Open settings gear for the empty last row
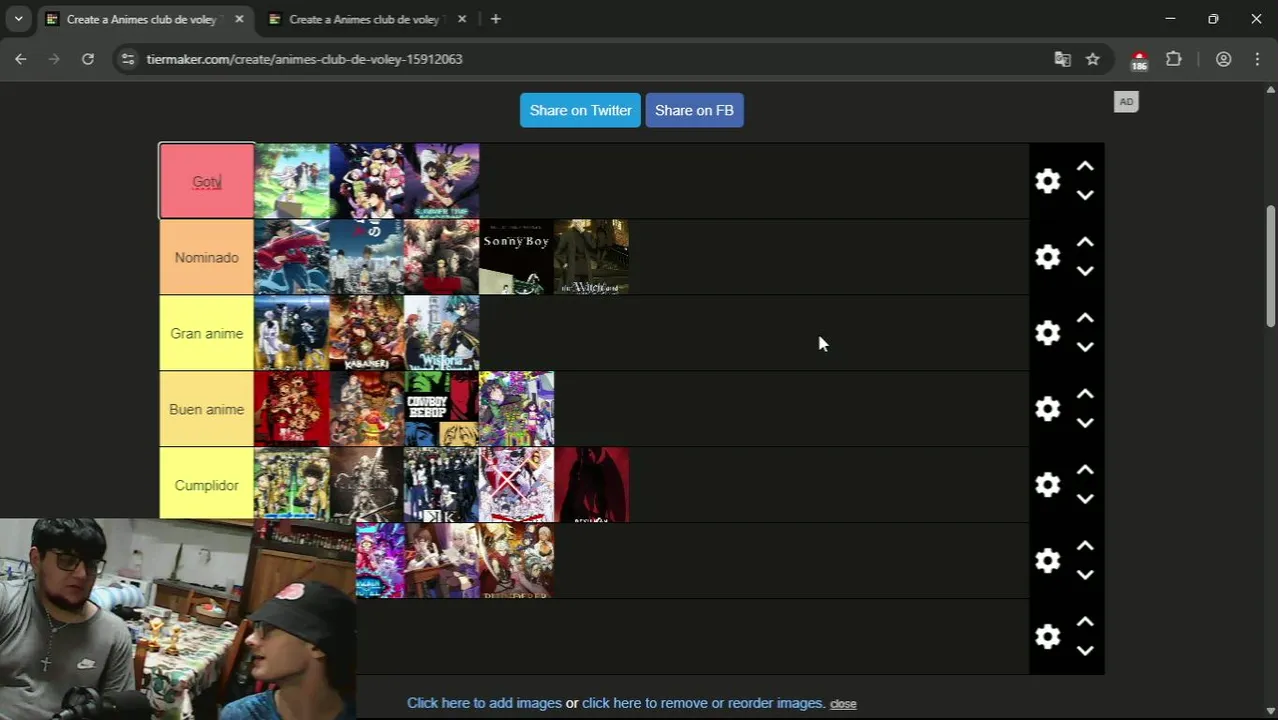The height and width of the screenshot is (720, 1278). (x=1047, y=637)
